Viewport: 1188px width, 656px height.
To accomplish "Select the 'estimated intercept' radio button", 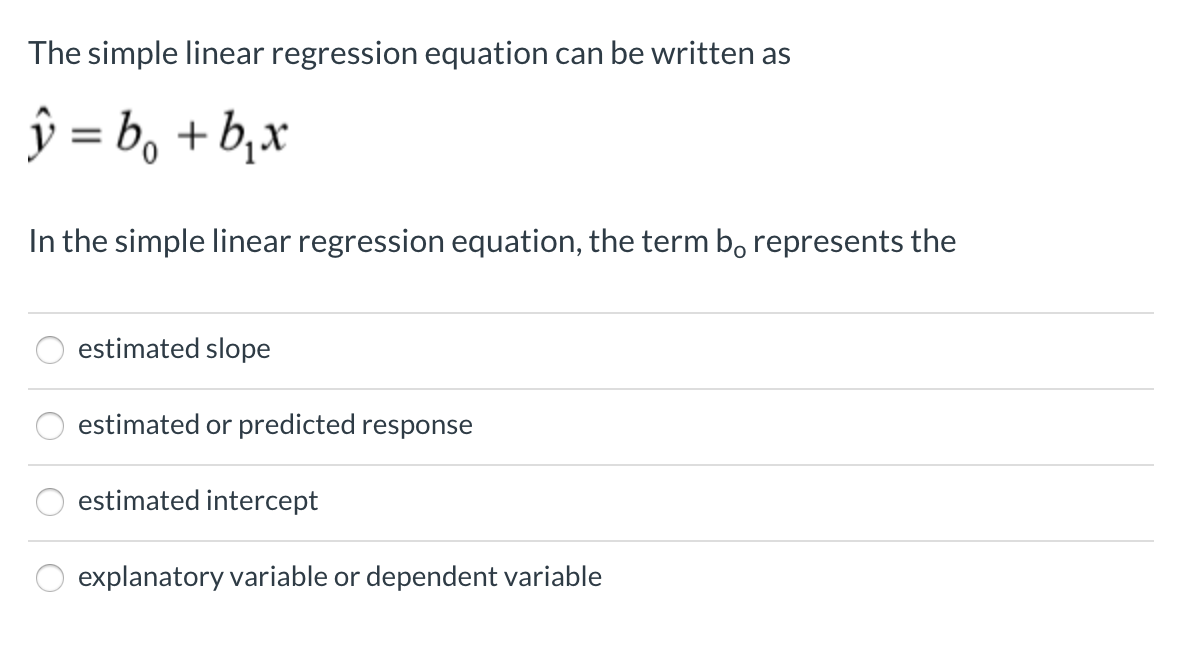I will pyautogui.click(x=49, y=502).
